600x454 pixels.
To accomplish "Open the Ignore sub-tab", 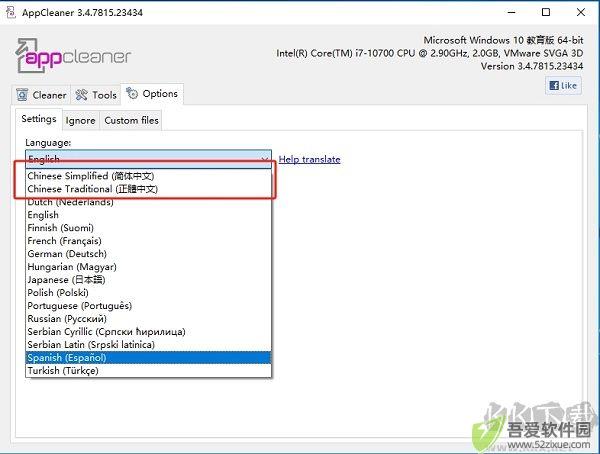I will point(80,121).
